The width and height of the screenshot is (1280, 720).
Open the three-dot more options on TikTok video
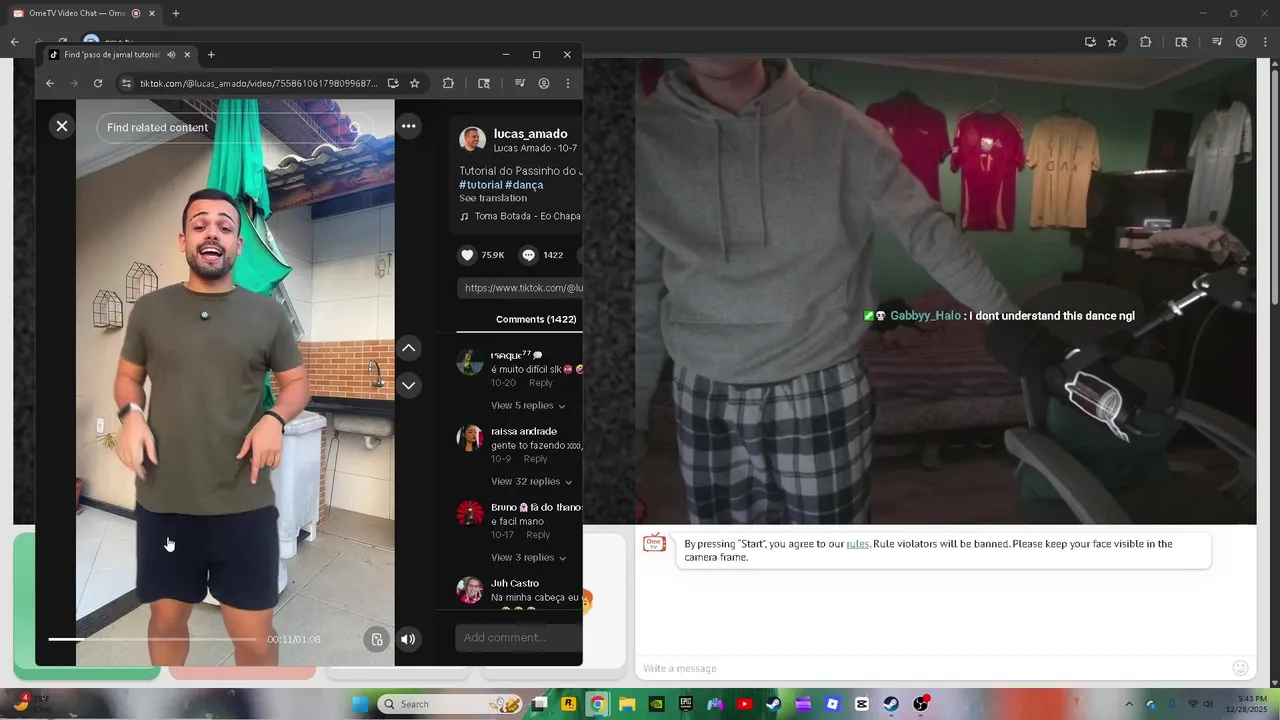pos(408,126)
